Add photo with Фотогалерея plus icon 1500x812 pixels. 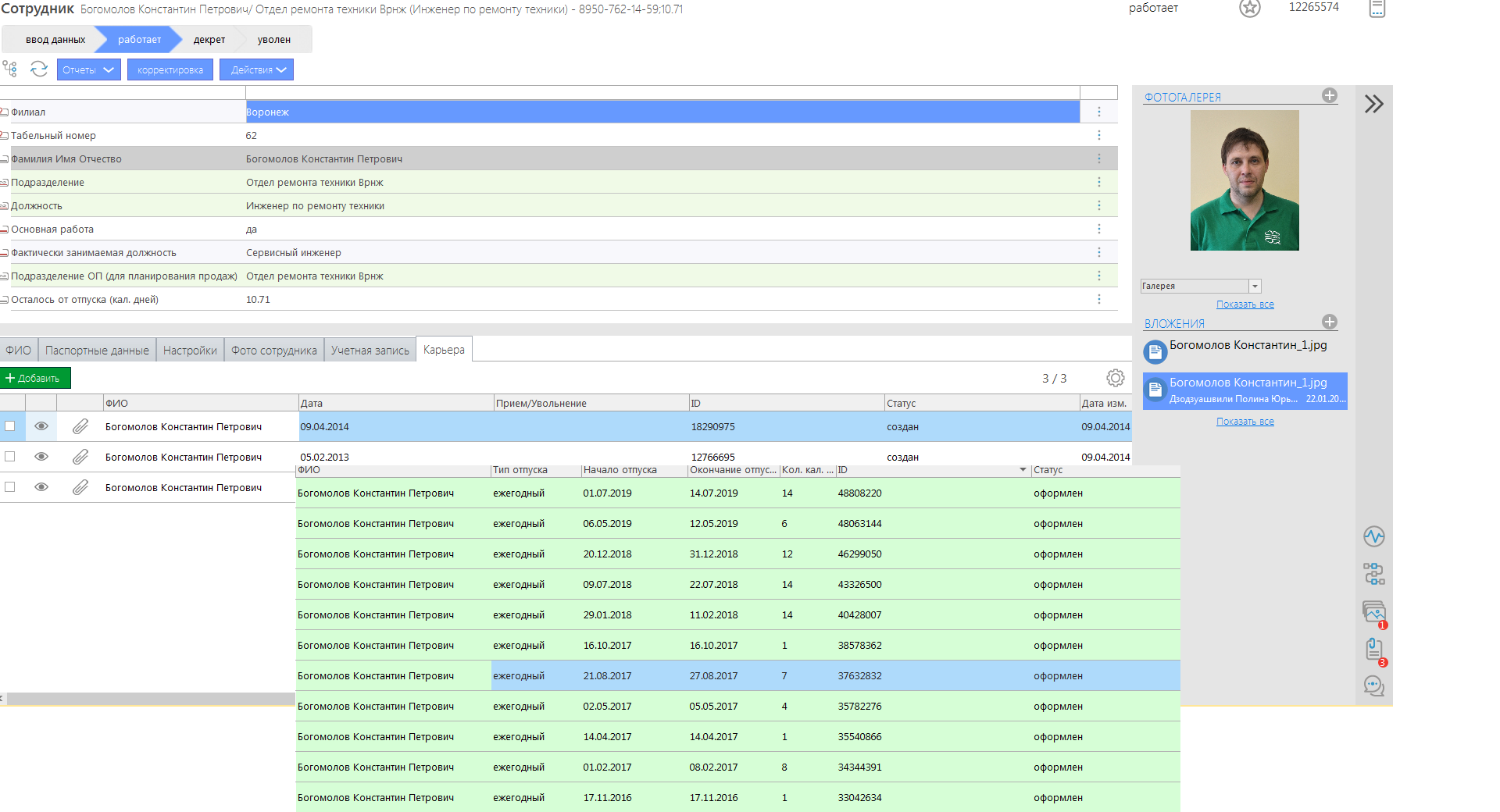point(1329,95)
